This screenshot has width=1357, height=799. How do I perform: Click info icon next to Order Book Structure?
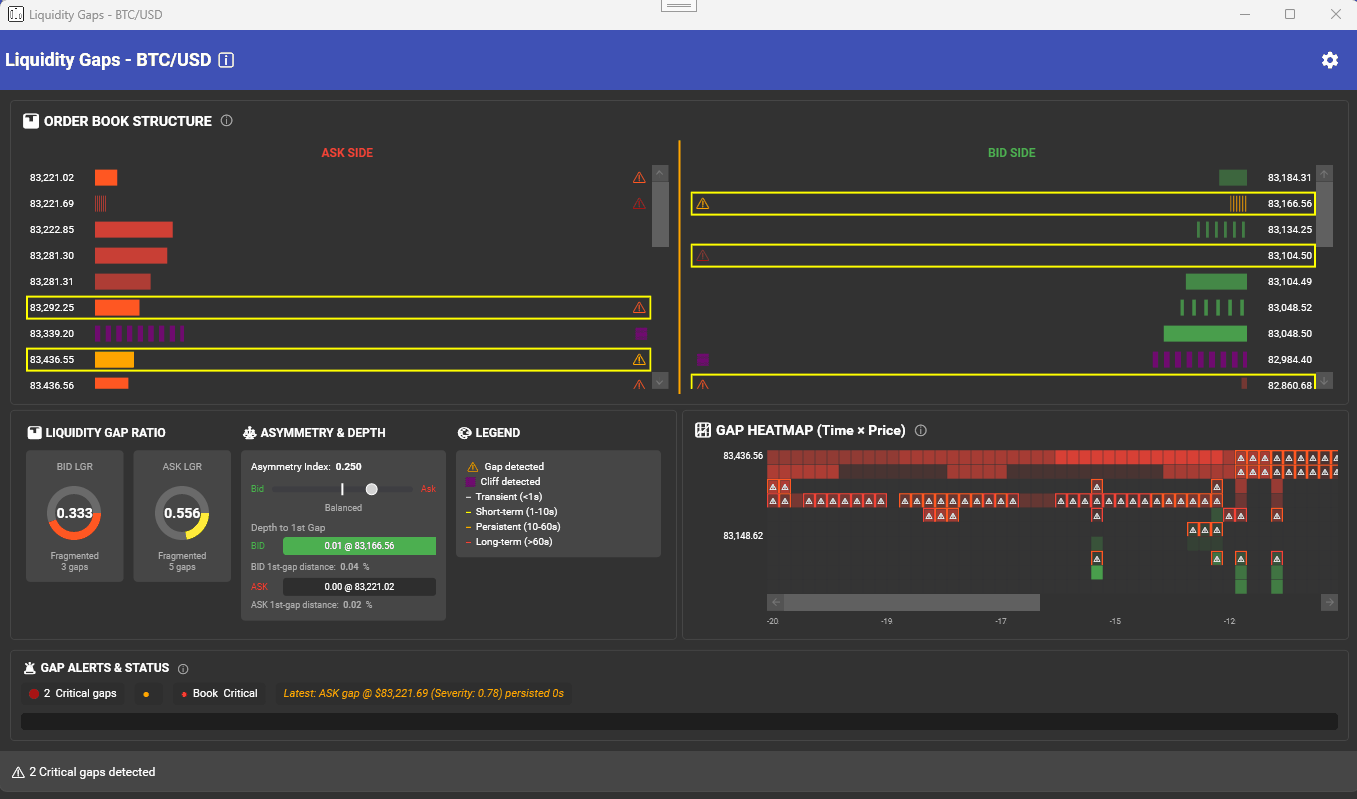[x=226, y=121]
